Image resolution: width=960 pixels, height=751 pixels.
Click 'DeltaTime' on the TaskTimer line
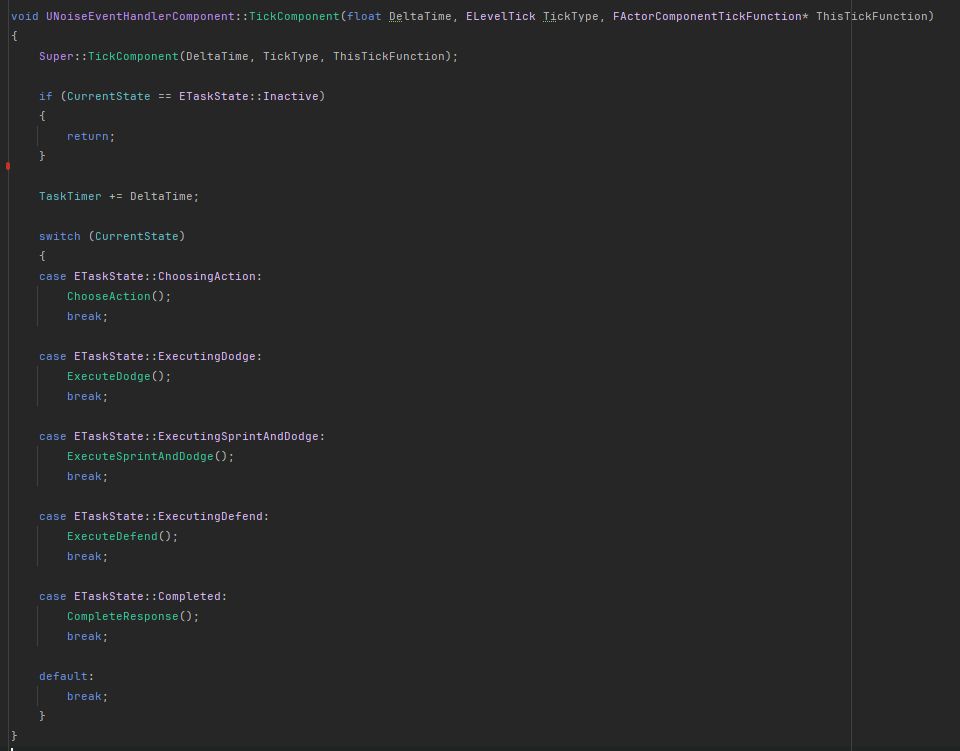click(x=161, y=196)
